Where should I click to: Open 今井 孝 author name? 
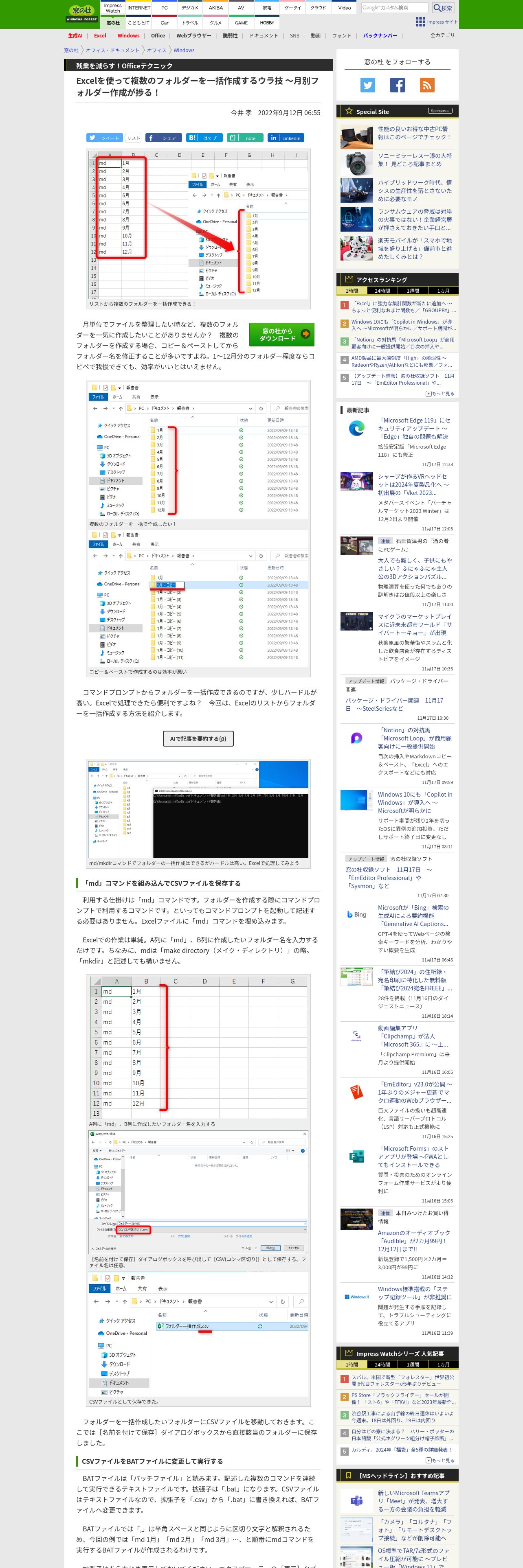click(x=241, y=113)
